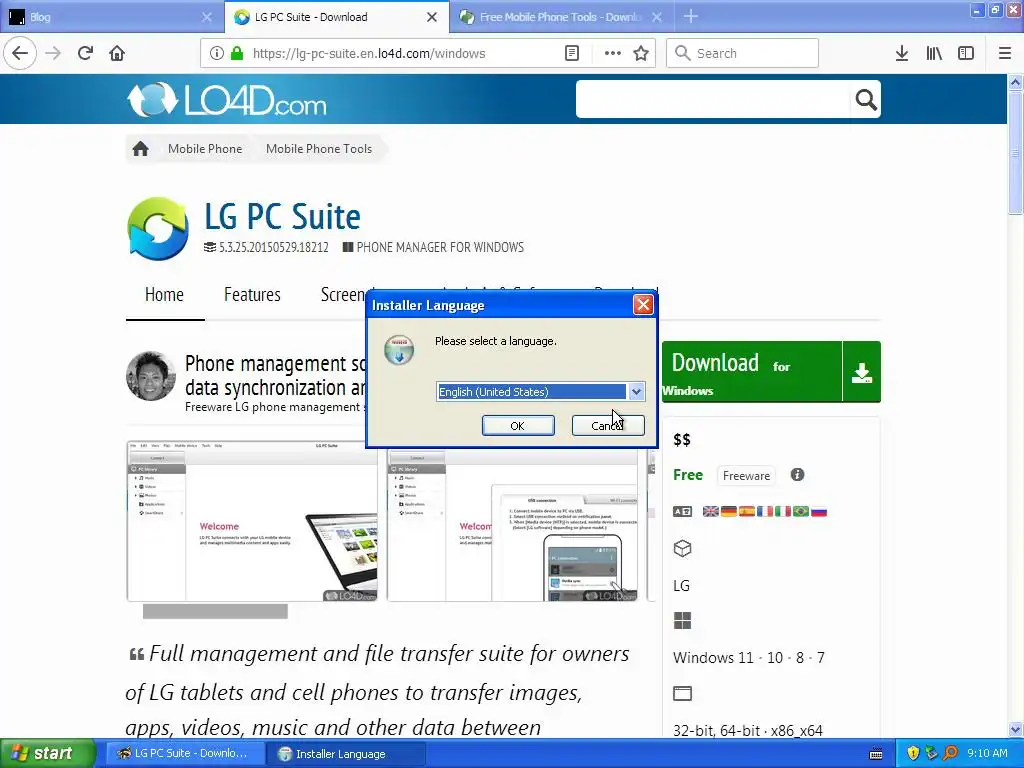
Task: Go back with Firefox back arrow
Action: [x=20, y=53]
